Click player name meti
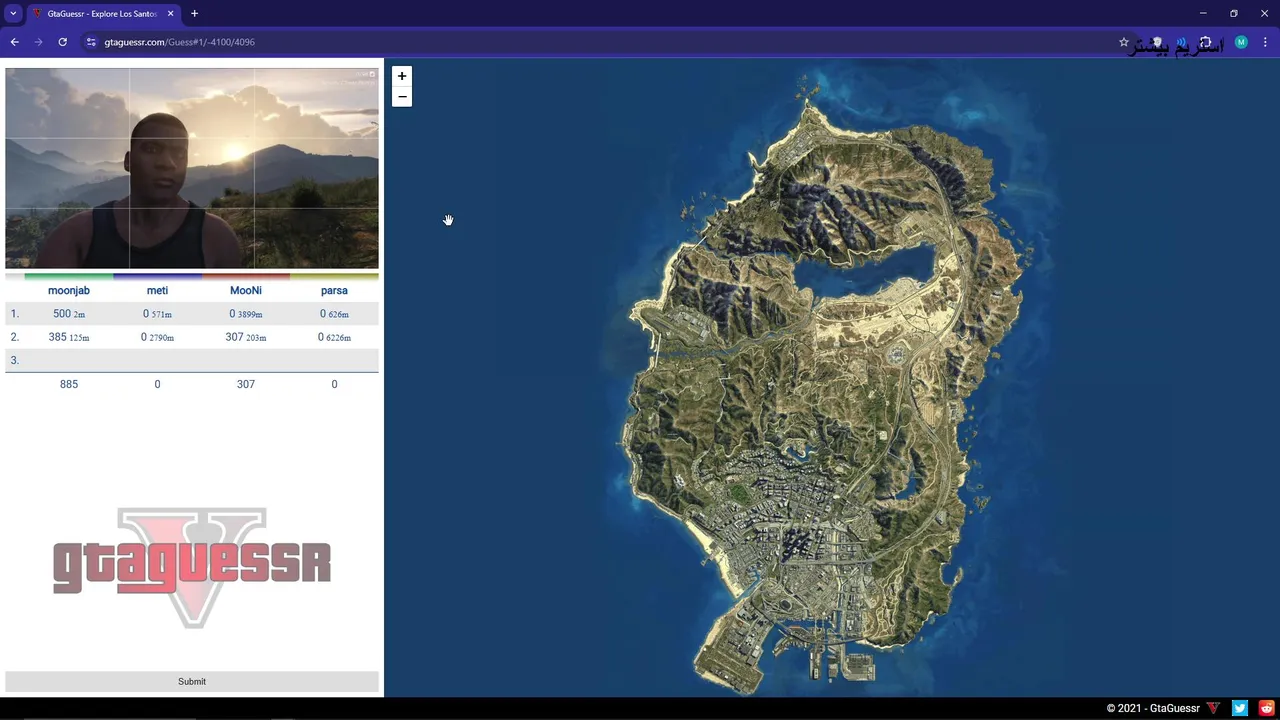This screenshot has height=720, width=1280. click(x=157, y=290)
